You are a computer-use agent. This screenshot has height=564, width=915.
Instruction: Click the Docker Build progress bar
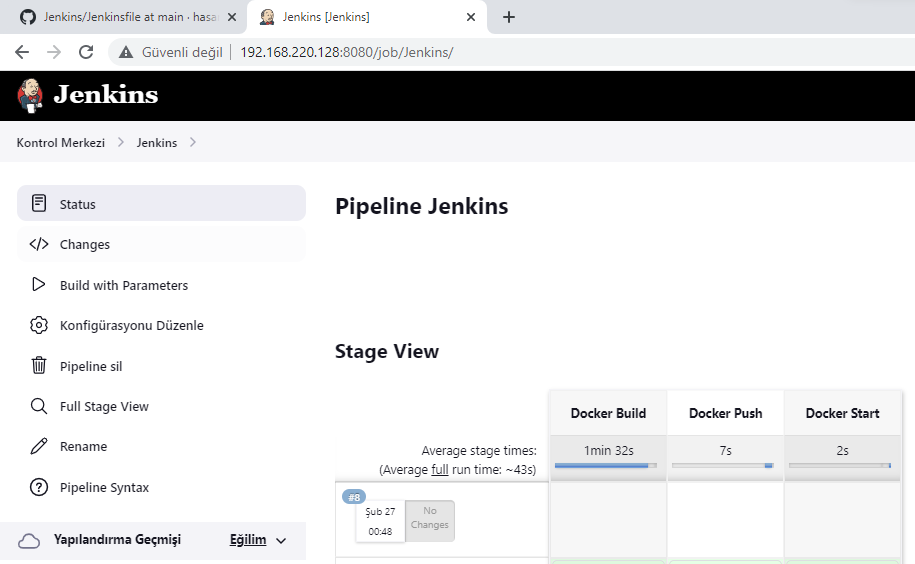point(606,465)
